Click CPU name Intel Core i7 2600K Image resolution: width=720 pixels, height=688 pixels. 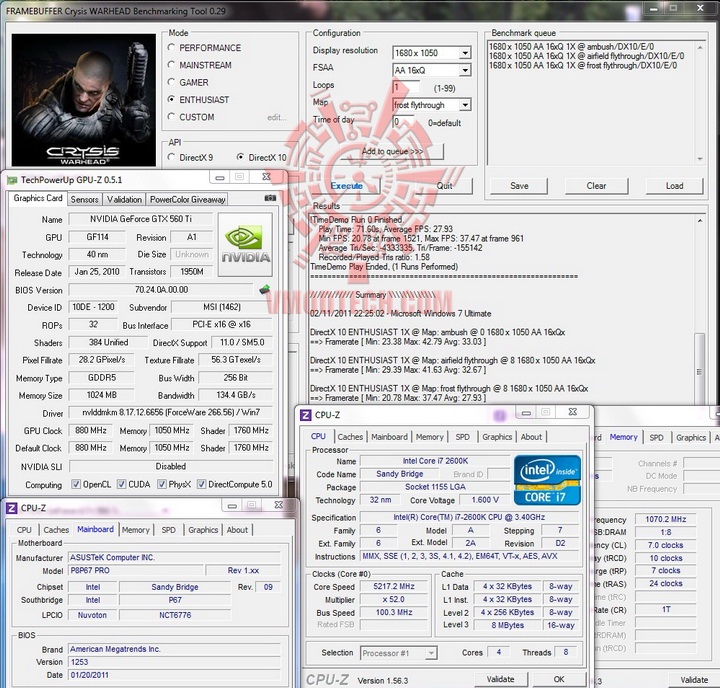click(x=435, y=461)
